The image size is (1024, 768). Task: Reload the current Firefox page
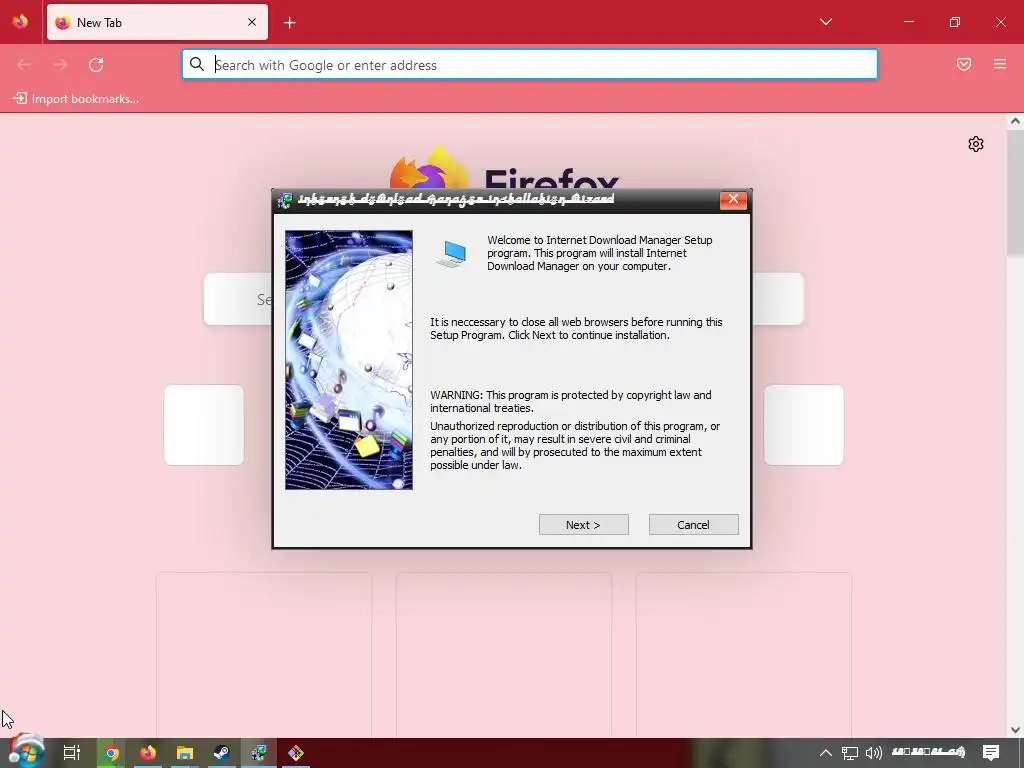point(96,65)
